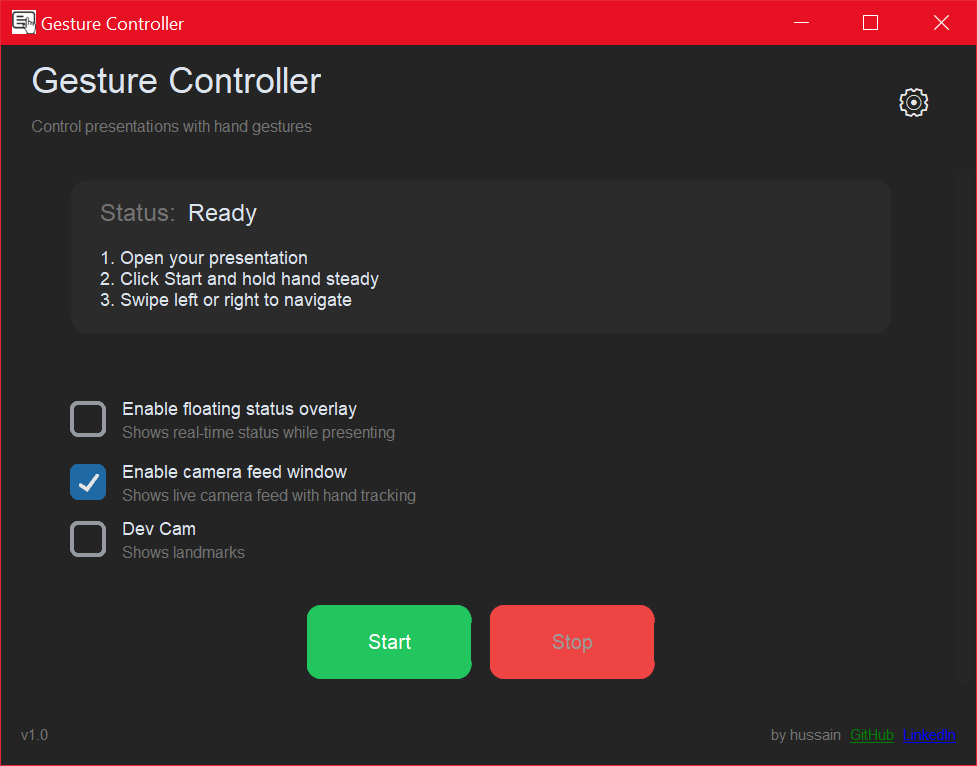Open the LinkedIn profile link
This screenshot has height=766, width=977.
click(x=929, y=735)
